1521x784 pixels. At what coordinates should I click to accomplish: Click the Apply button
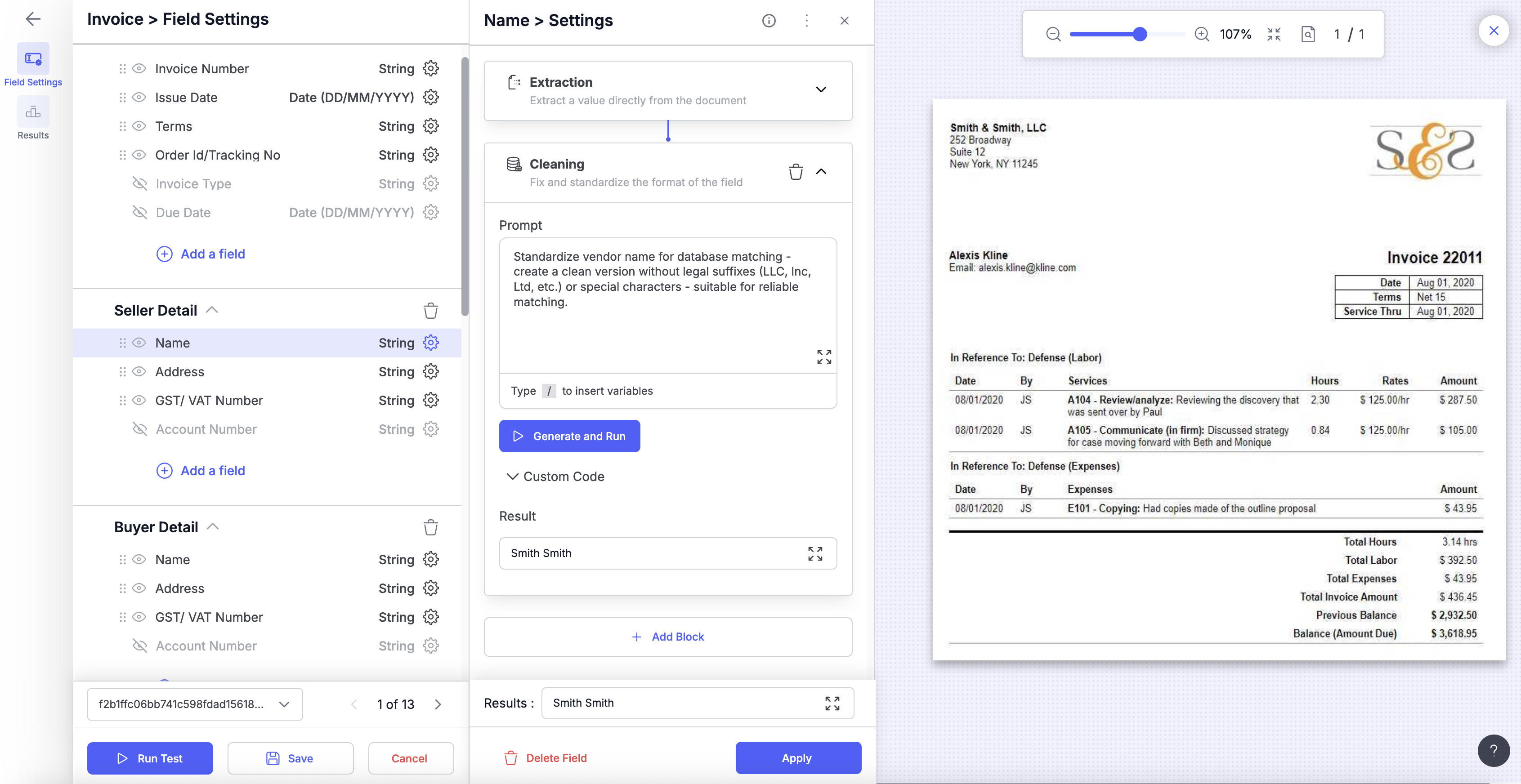click(x=798, y=758)
